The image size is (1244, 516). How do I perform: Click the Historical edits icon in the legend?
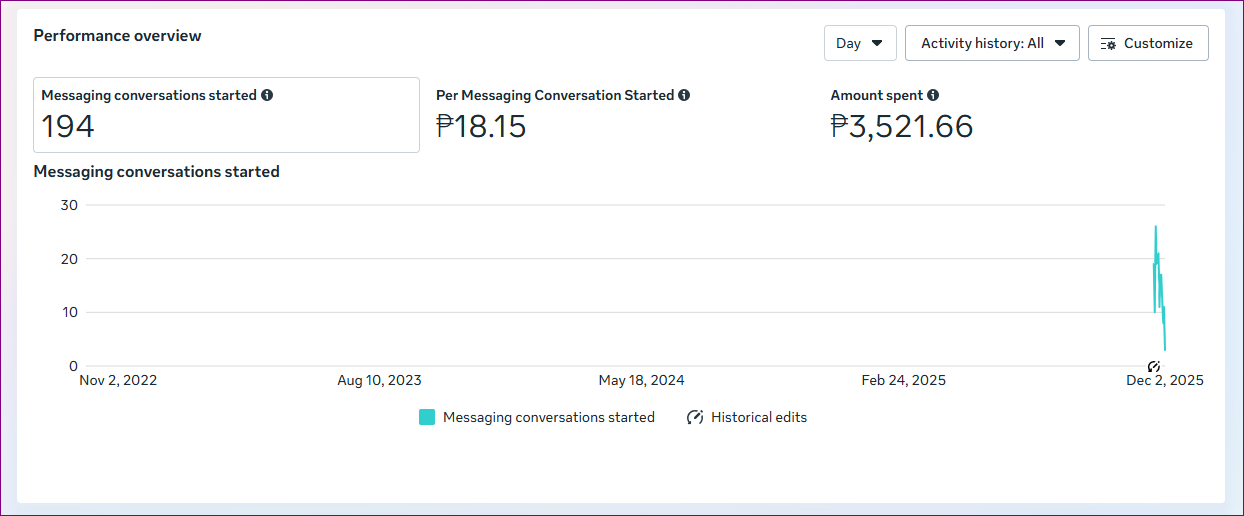pos(695,418)
